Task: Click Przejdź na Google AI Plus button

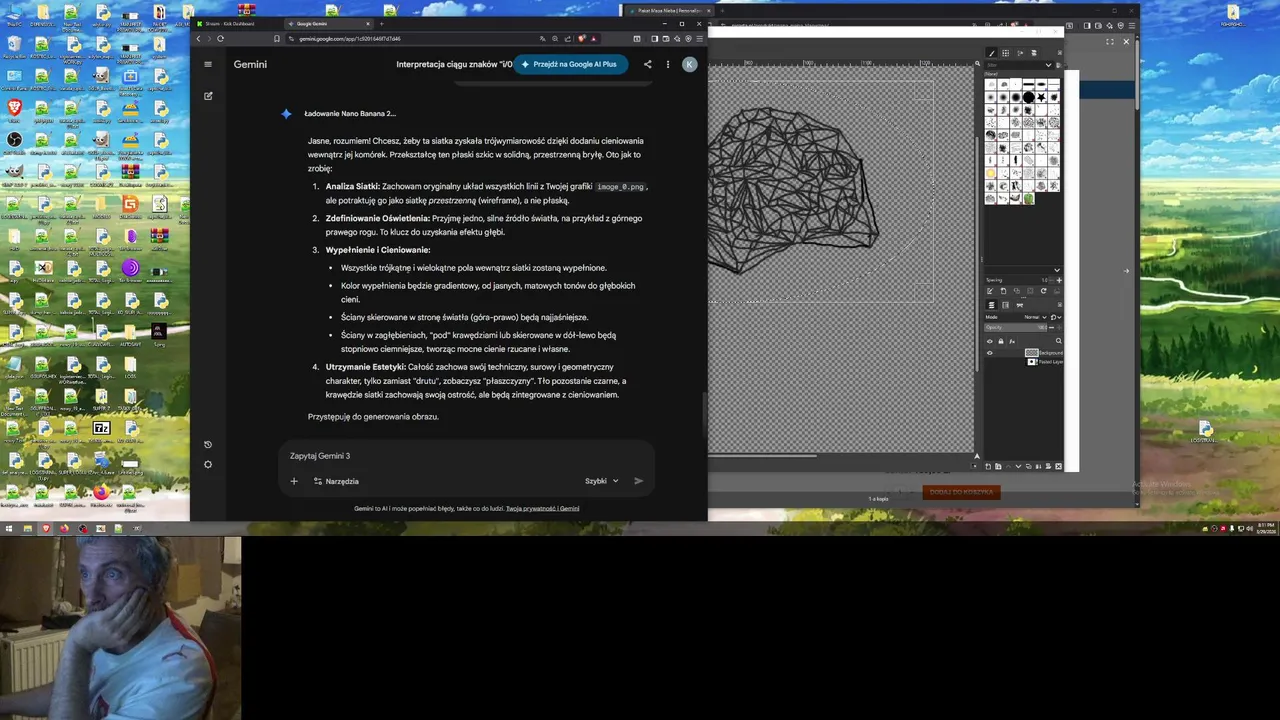Action: 570,64
